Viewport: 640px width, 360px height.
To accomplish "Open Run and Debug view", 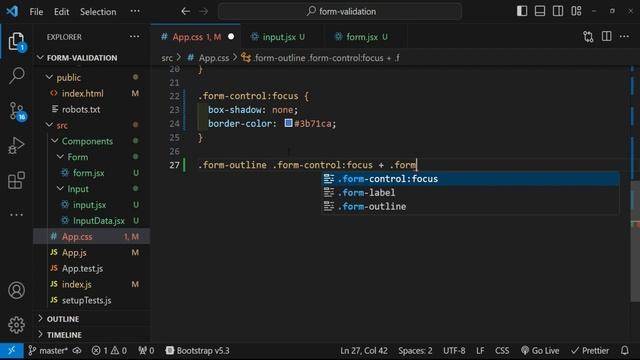I will tap(16, 145).
